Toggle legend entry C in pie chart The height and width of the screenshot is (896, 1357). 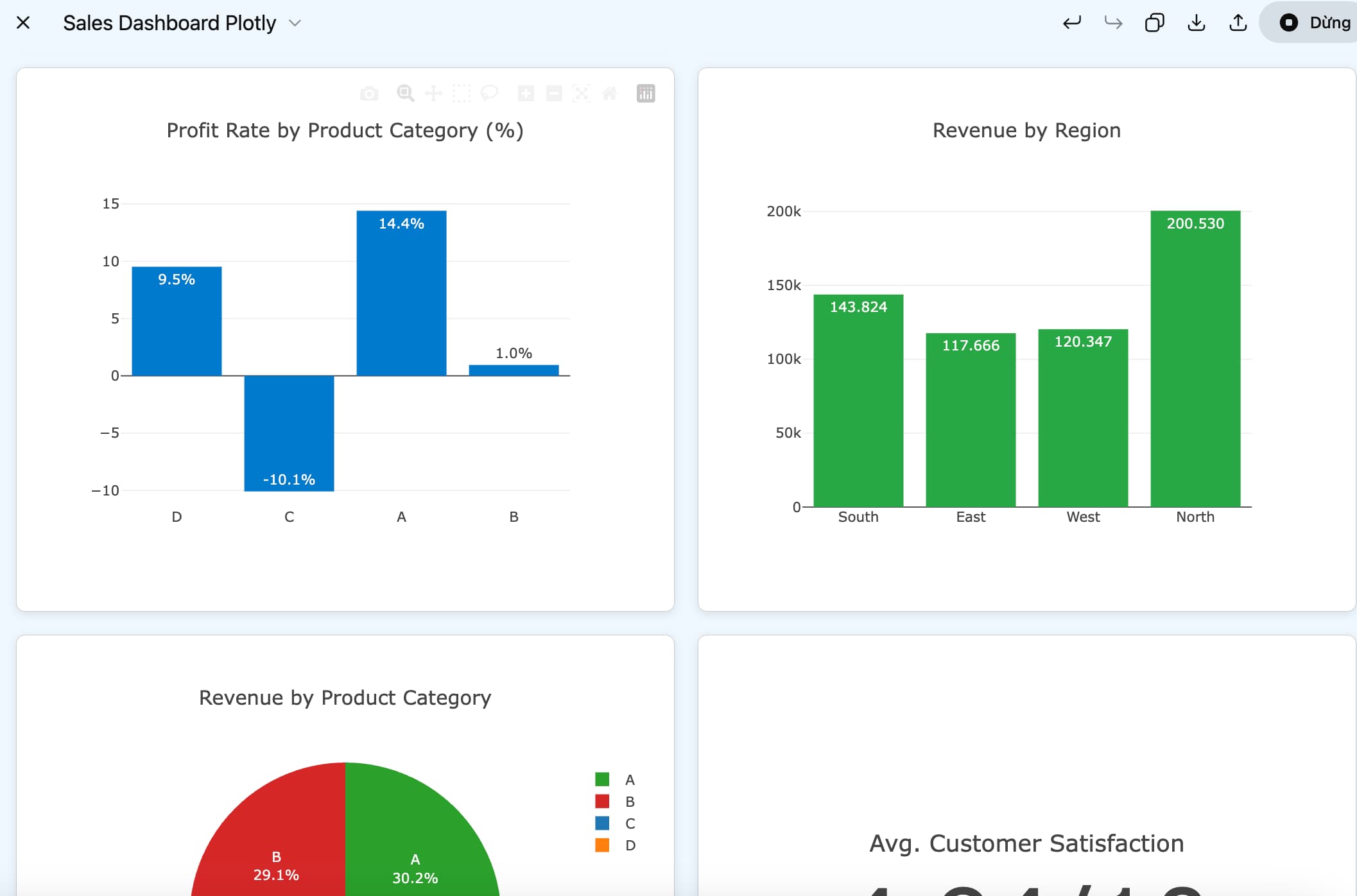[x=615, y=823]
